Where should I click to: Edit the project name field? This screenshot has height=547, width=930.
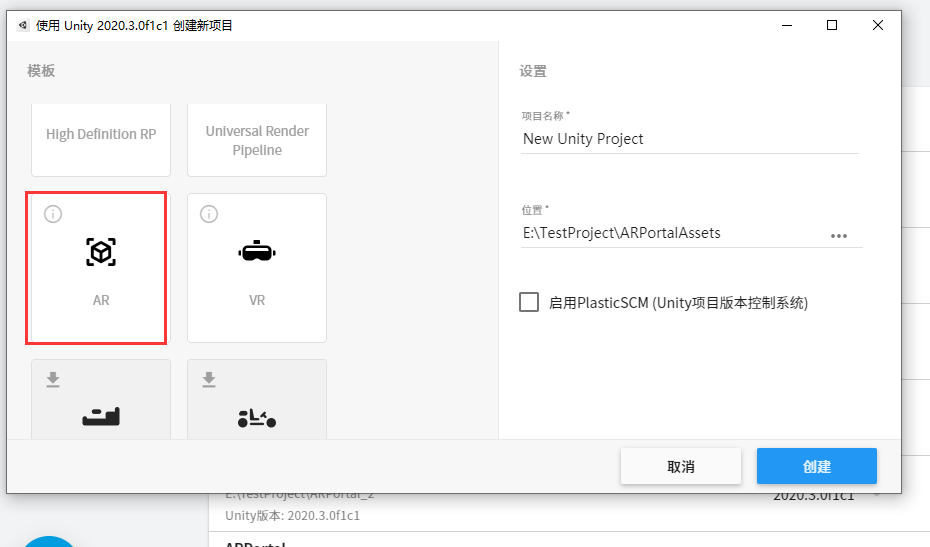pos(690,139)
